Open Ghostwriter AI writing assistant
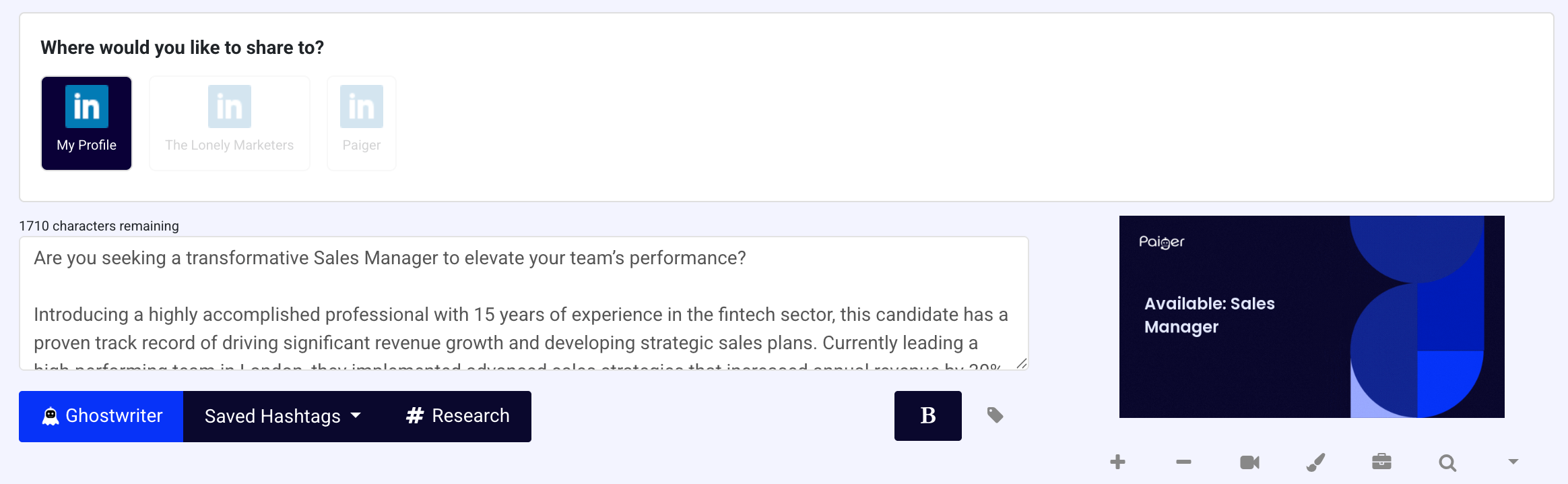1568x484 pixels. pos(101,417)
